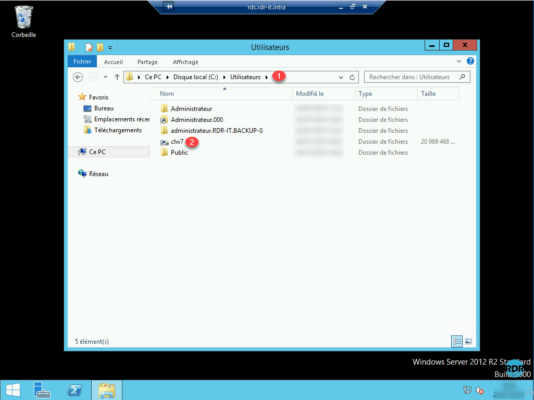The image size is (534, 400).
Task: Open the blue Help question-mark icon
Action: point(470,61)
